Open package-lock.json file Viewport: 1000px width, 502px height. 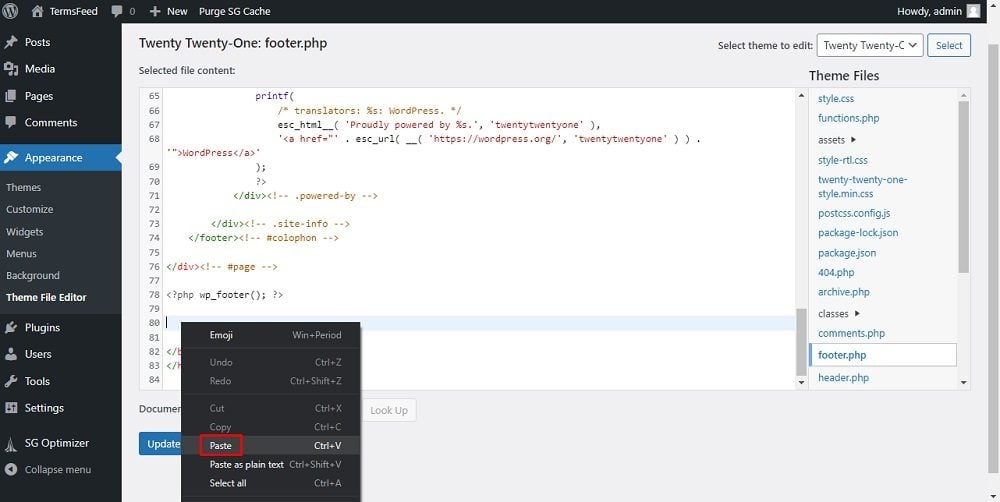(x=858, y=233)
